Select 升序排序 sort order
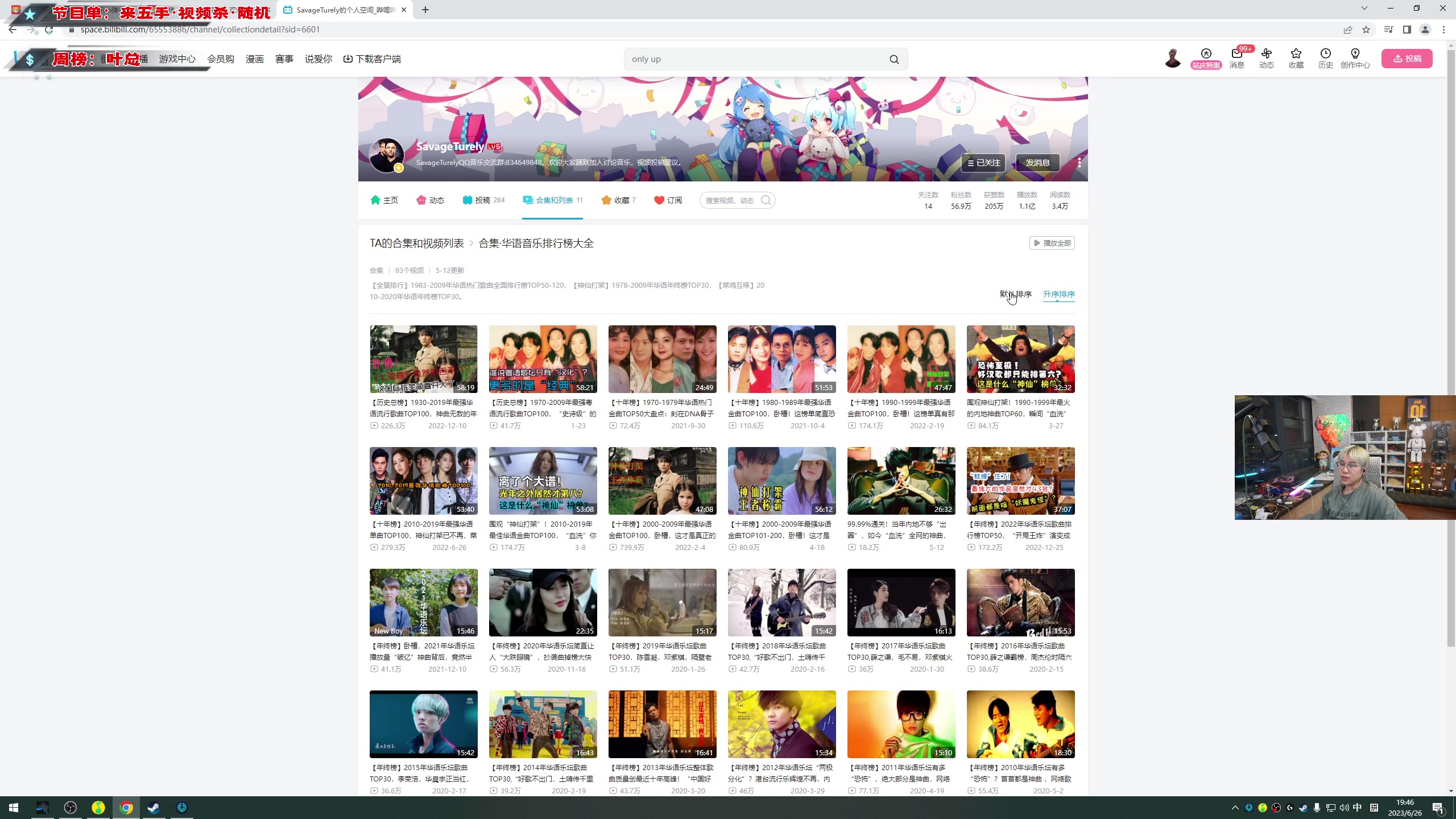The image size is (1456, 819). (x=1058, y=294)
